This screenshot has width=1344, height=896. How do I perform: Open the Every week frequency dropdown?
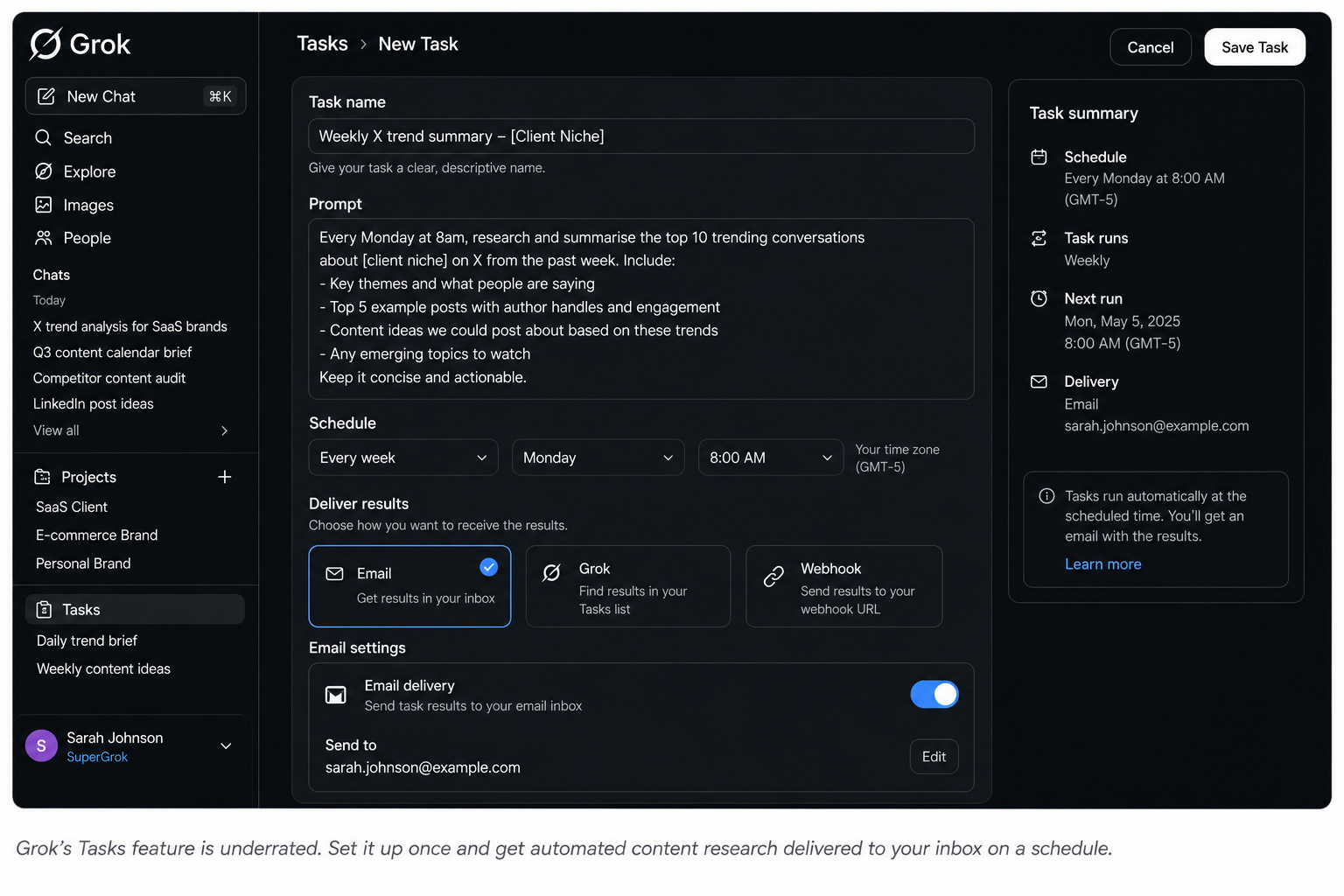click(403, 458)
